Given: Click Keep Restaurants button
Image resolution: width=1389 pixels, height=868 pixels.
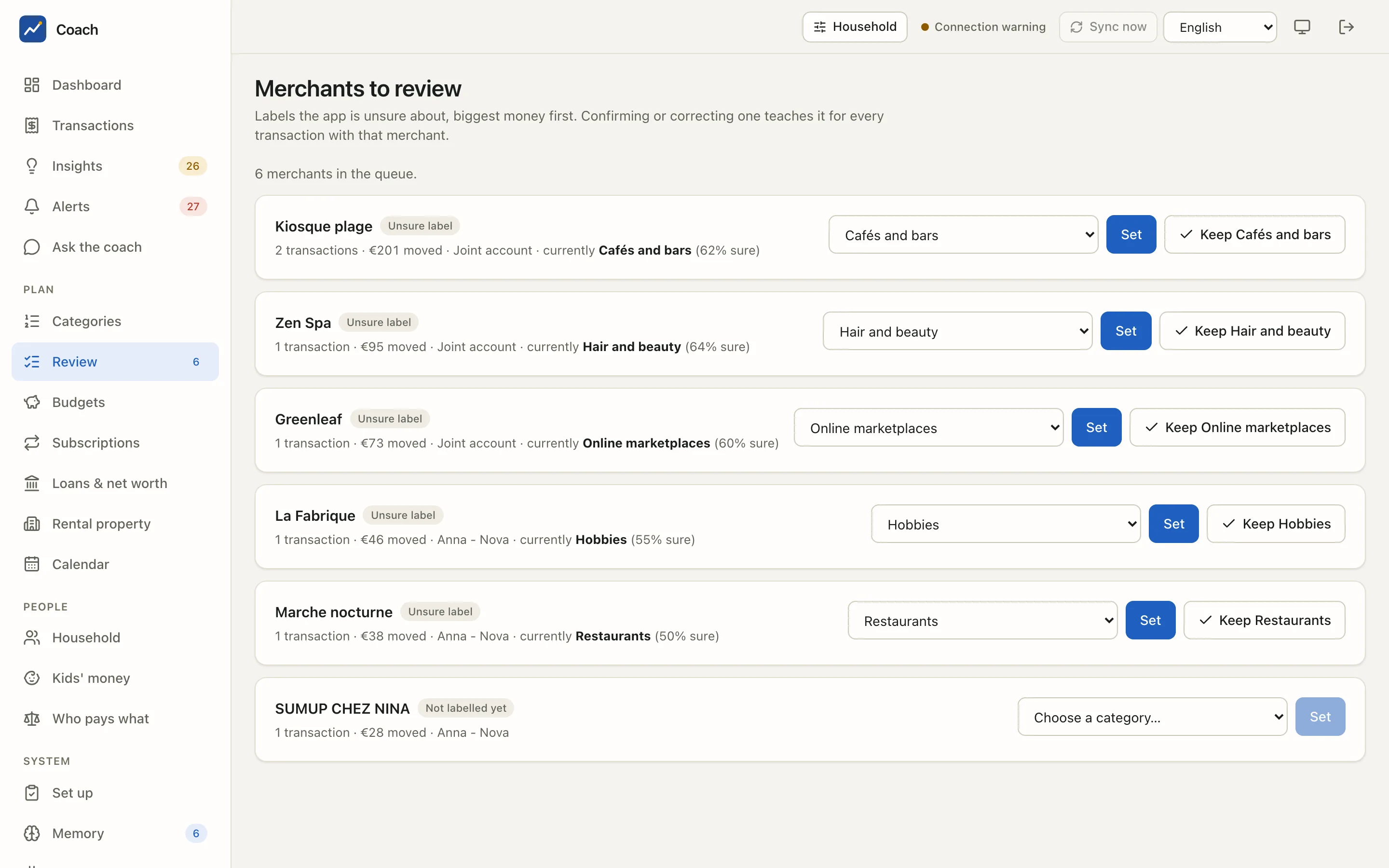Looking at the screenshot, I should [x=1264, y=620].
